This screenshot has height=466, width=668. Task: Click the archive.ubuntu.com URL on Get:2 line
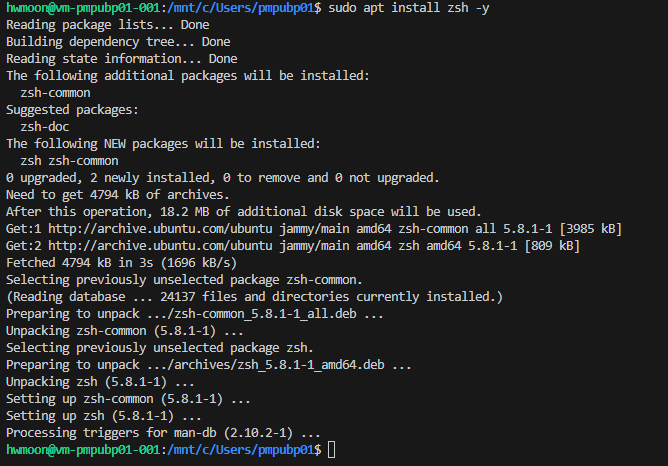(160, 246)
